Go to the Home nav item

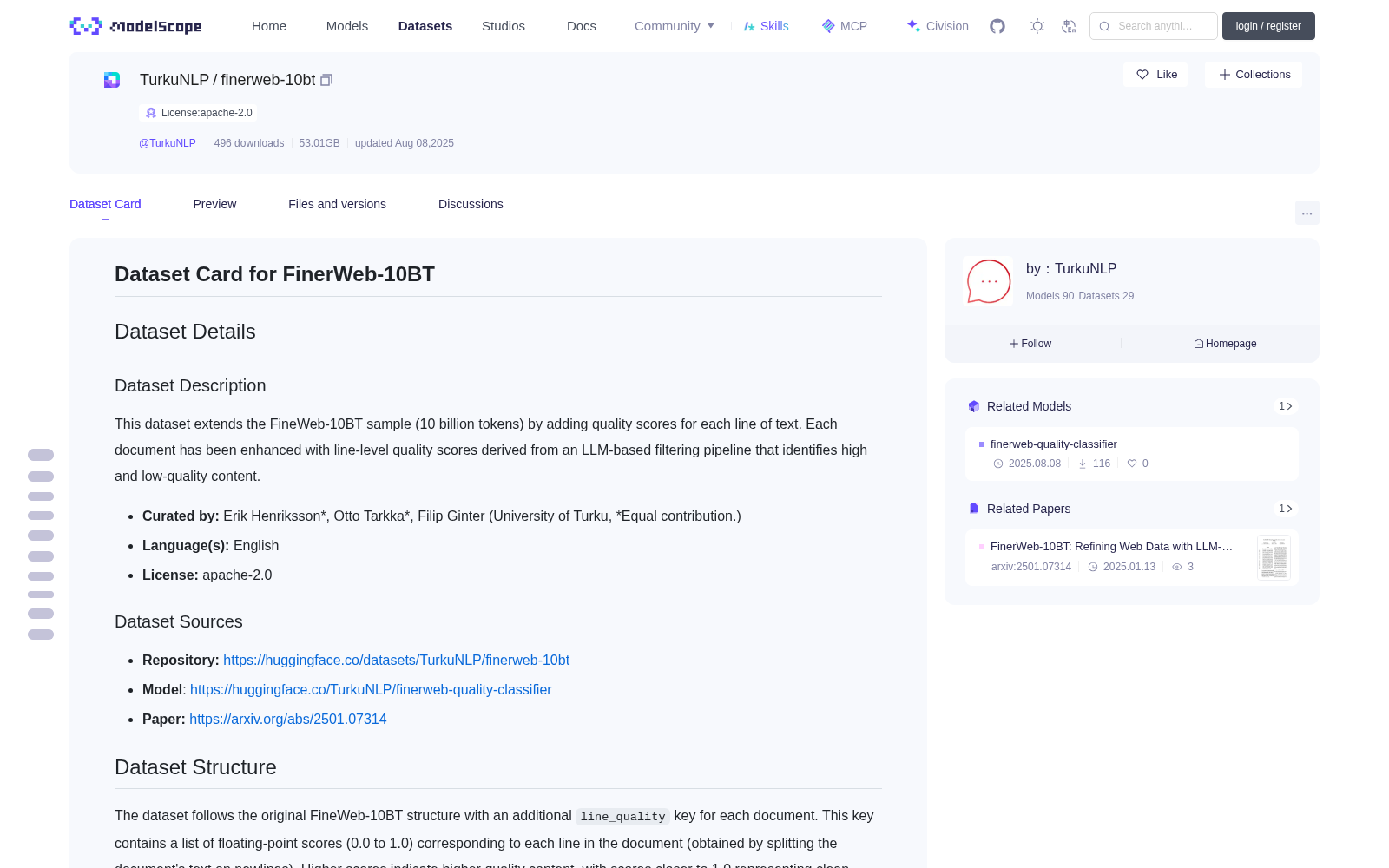click(x=269, y=26)
